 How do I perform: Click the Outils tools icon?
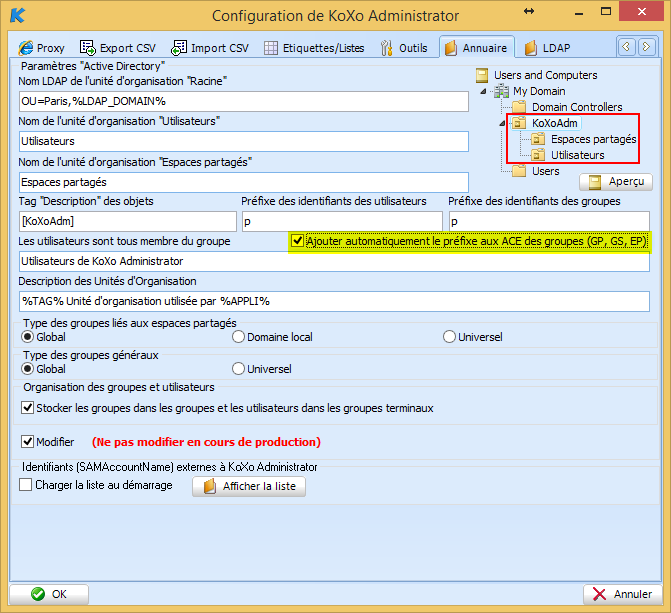click(386, 48)
